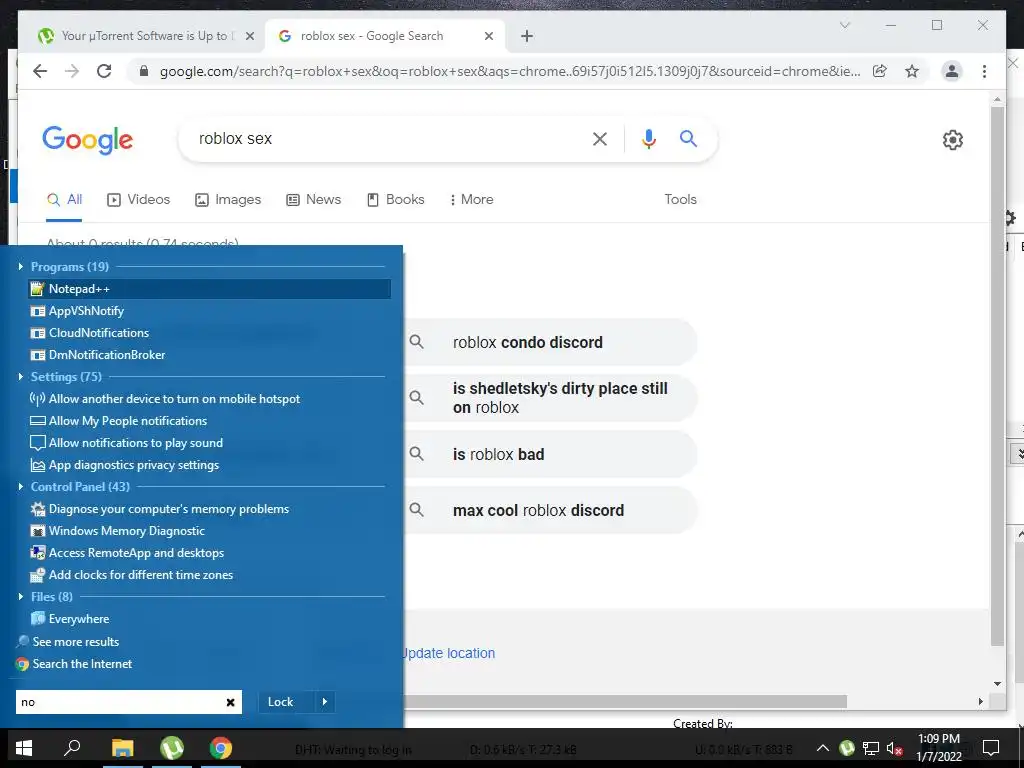
Task: Collapse the Settings (75) group
Action: pos(20,377)
